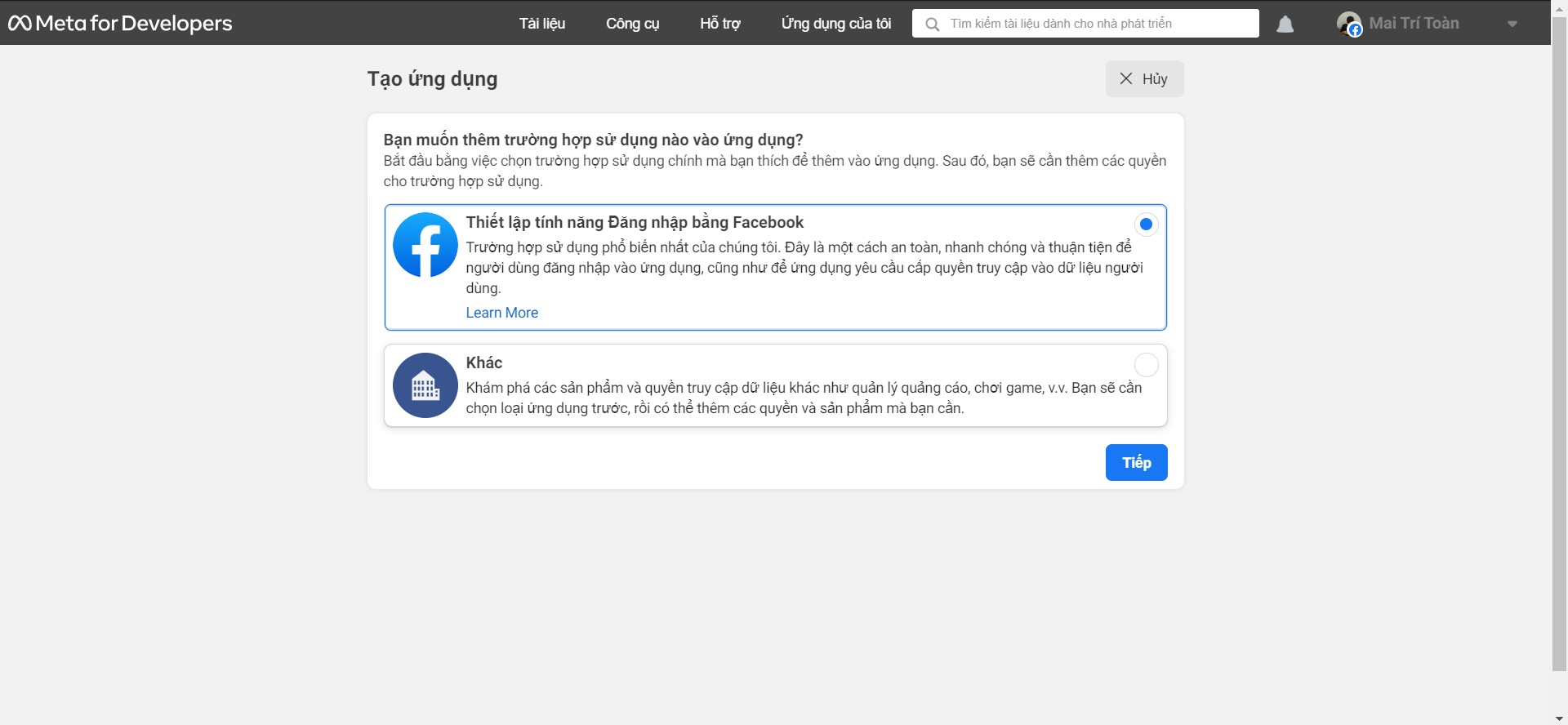Image resolution: width=1568 pixels, height=725 pixels.
Task: Go to Ứng dụng của tôi
Action: 836,24
